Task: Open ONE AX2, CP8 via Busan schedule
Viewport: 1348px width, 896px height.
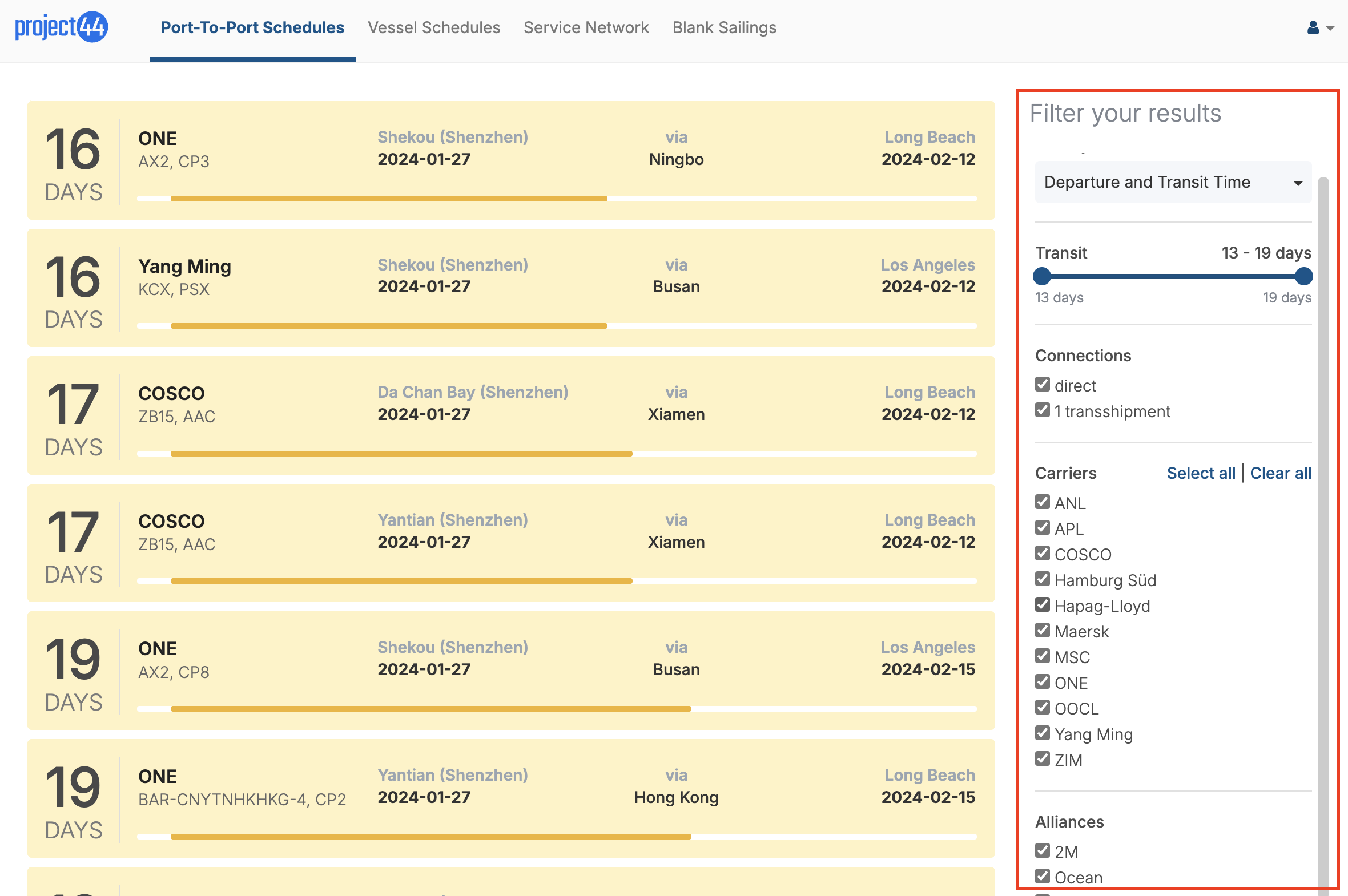Action: point(510,671)
